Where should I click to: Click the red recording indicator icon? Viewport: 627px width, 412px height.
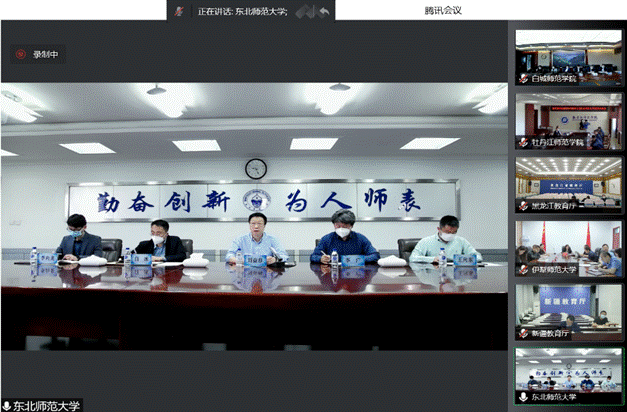pyautogui.click(x=20, y=55)
